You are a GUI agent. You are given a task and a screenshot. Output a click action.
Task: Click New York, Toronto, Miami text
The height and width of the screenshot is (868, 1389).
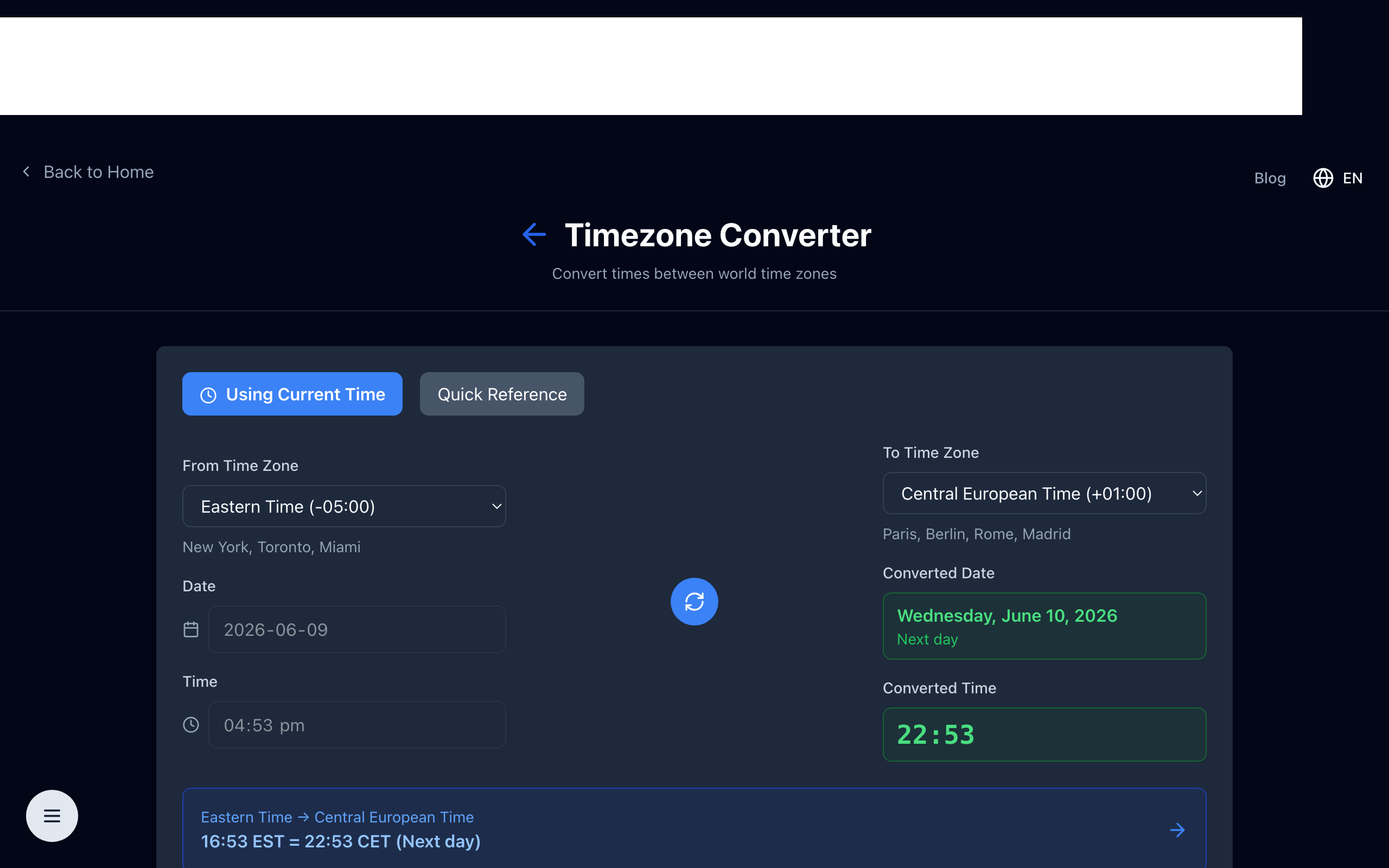click(x=271, y=547)
